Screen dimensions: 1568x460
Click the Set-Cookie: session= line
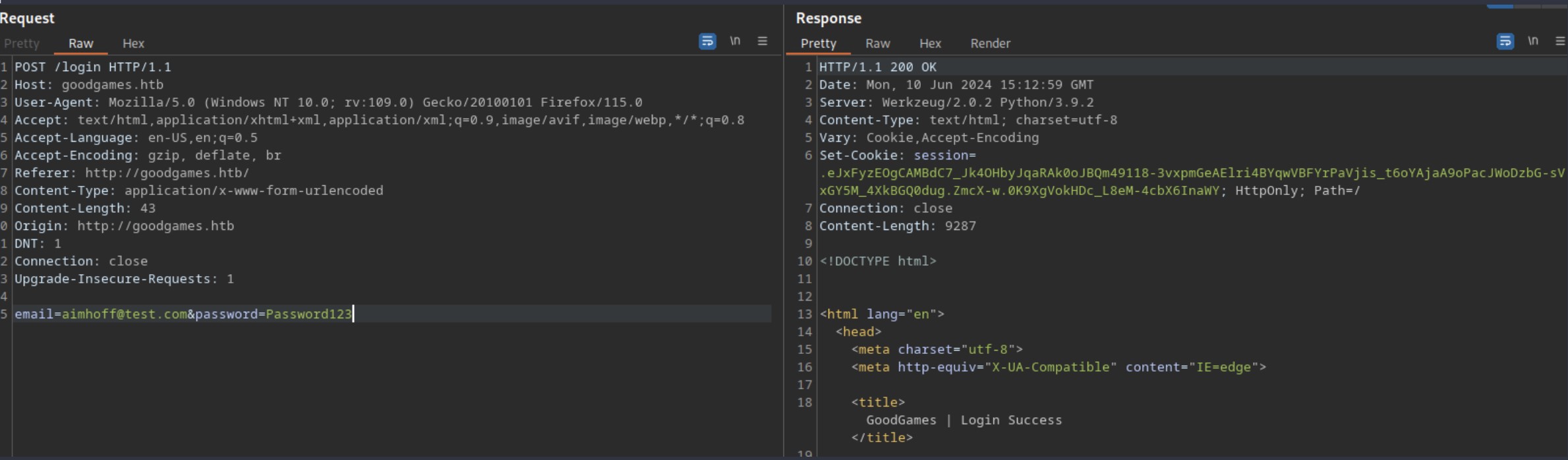898,156
